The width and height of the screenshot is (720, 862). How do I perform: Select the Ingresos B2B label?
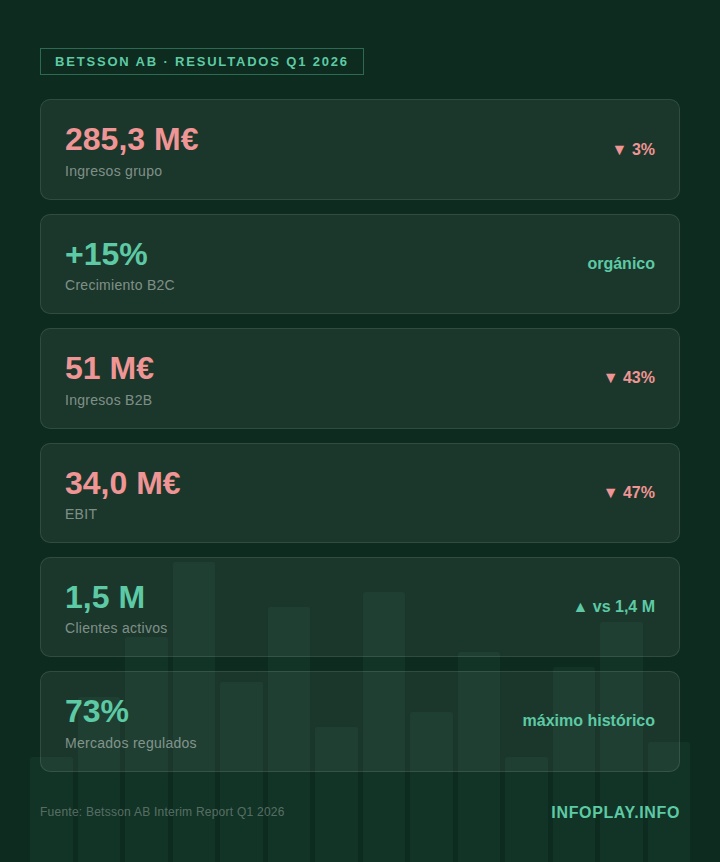[x=108, y=400]
